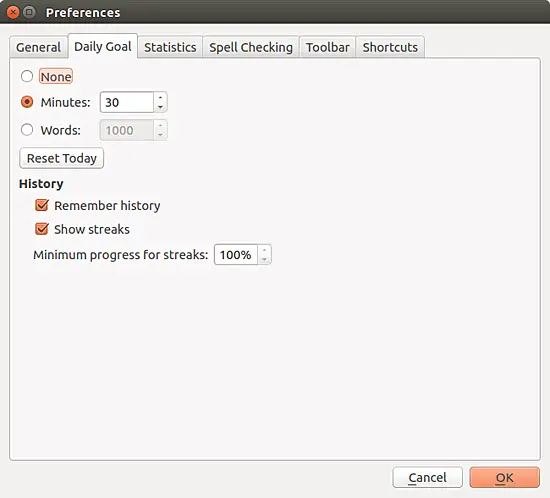
Task: Click the Words spinner down arrow
Action: click(x=160, y=135)
